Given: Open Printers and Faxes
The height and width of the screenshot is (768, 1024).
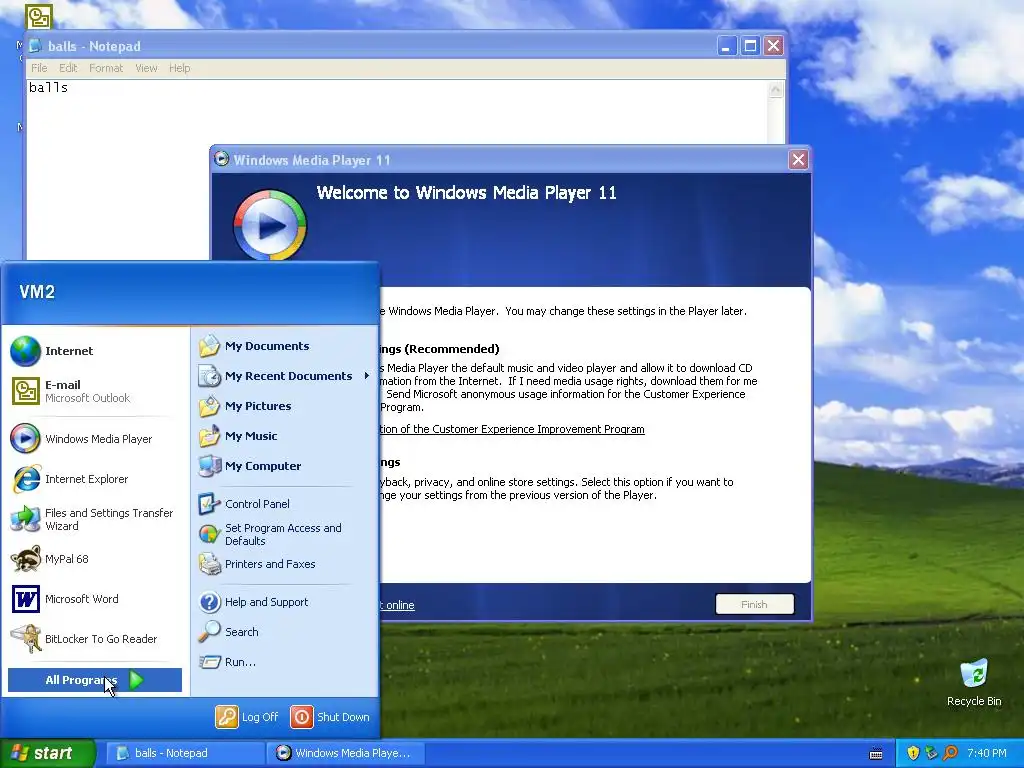Looking at the screenshot, I should pos(285,564).
